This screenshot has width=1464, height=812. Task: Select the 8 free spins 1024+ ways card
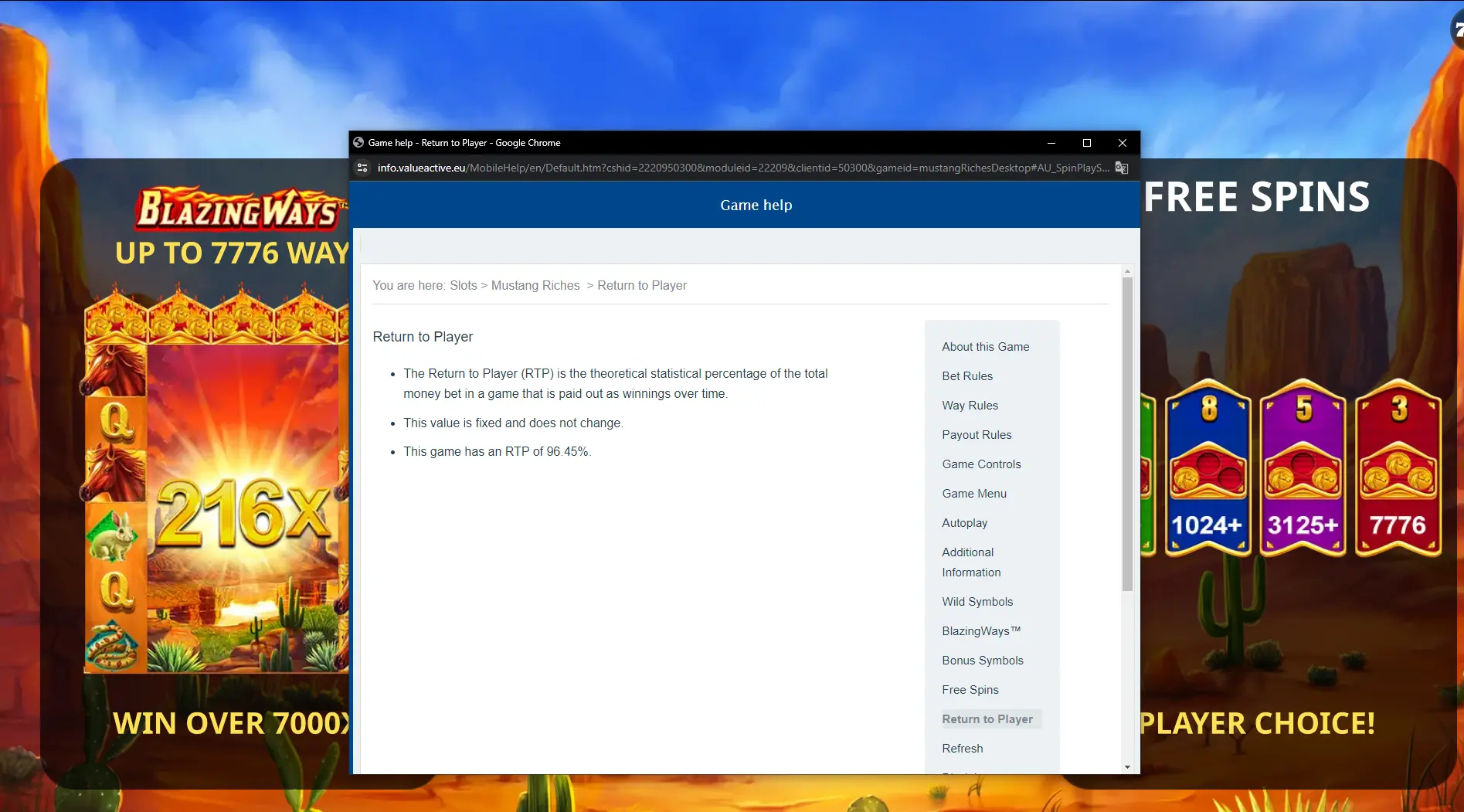point(1208,467)
